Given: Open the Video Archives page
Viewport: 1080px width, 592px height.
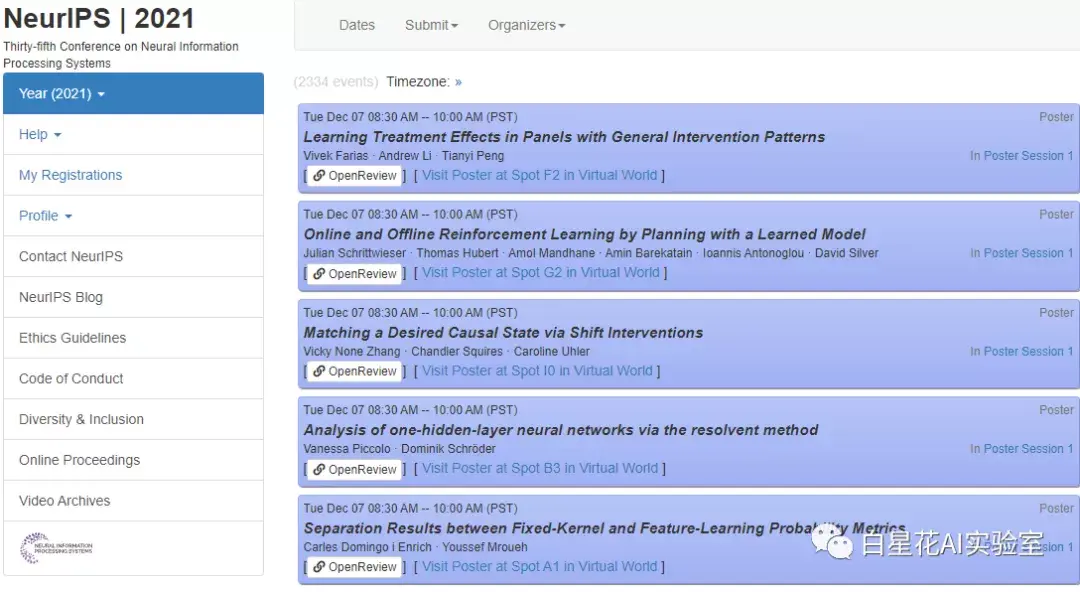Looking at the screenshot, I should [x=62, y=500].
